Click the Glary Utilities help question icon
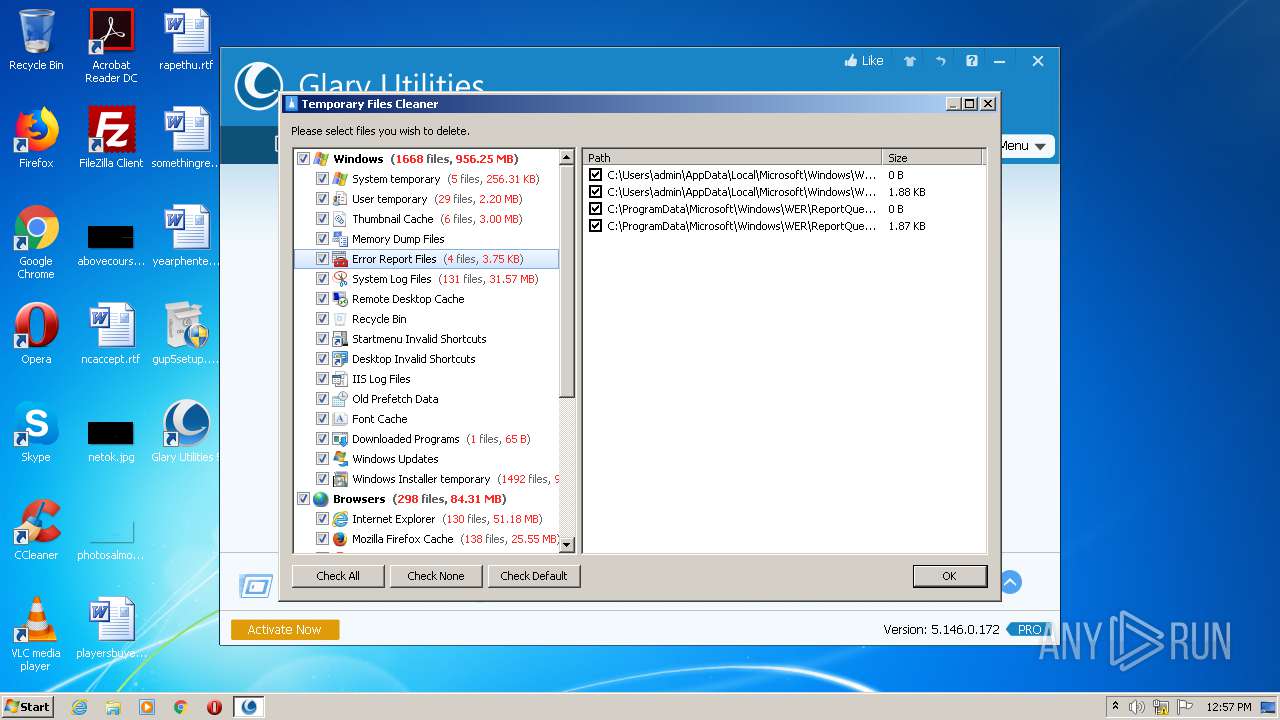The height and width of the screenshot is (720, 1280). tap(971, 61)
